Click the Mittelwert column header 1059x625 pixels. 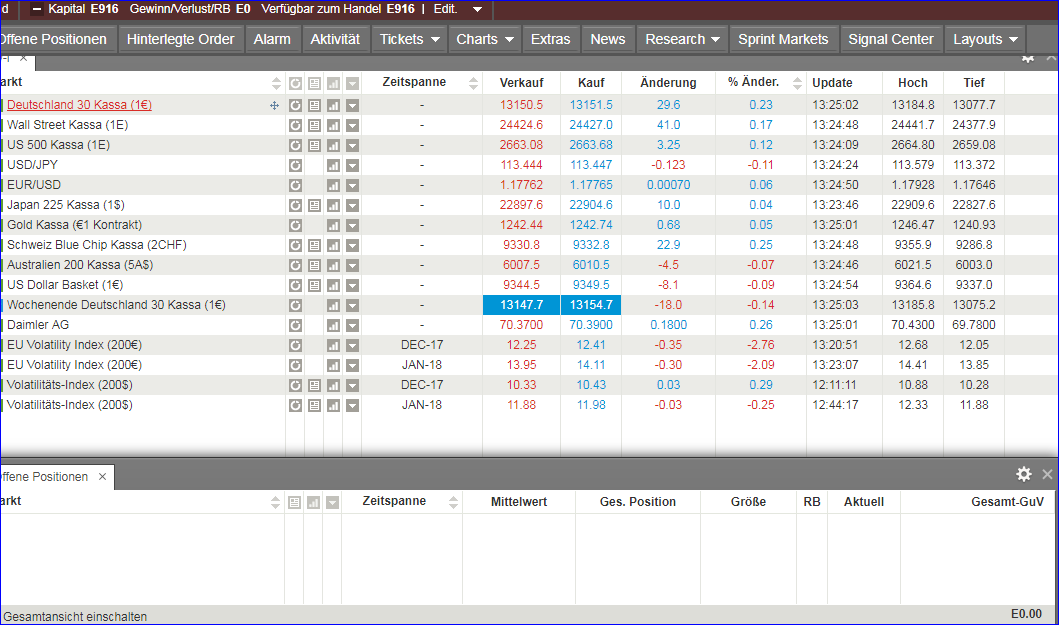(x=519, y=501)
